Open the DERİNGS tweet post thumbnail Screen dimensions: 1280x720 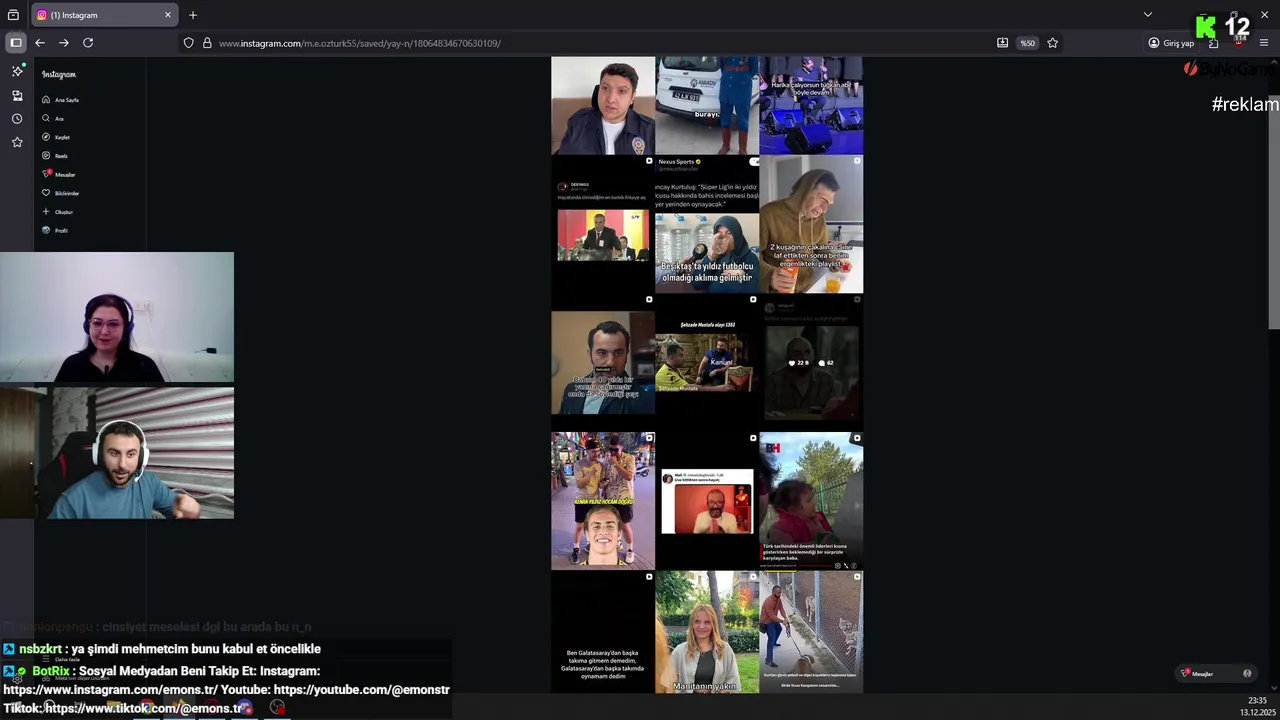tap(603, 224)
